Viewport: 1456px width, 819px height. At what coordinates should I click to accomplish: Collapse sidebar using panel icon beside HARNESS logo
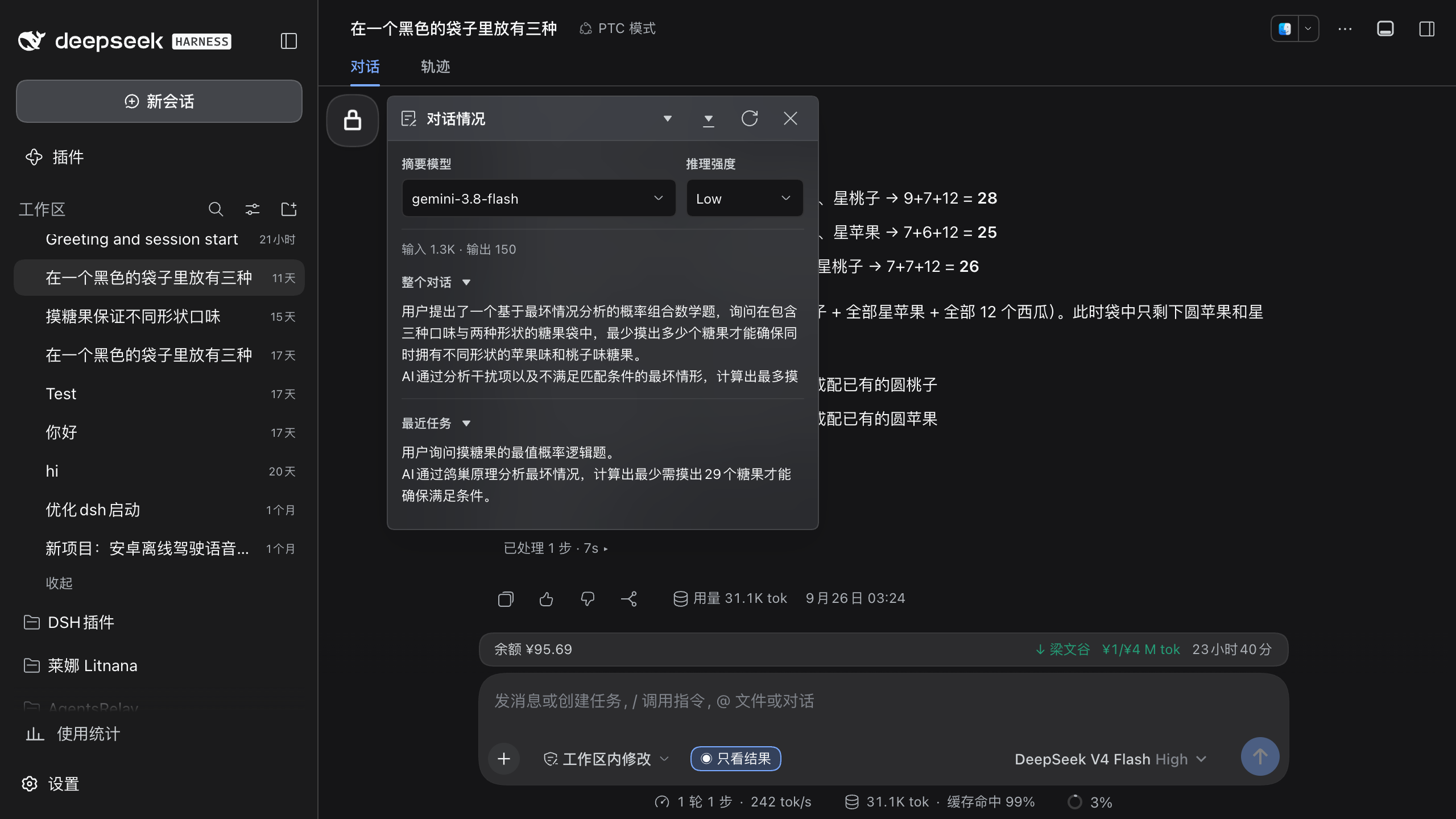point(289,41)
